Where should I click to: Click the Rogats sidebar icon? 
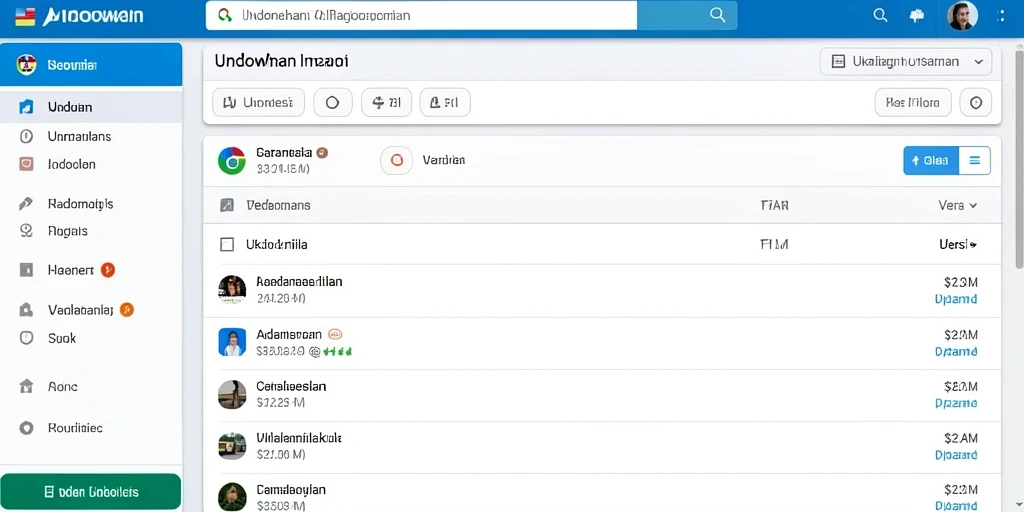coord(26,231)
